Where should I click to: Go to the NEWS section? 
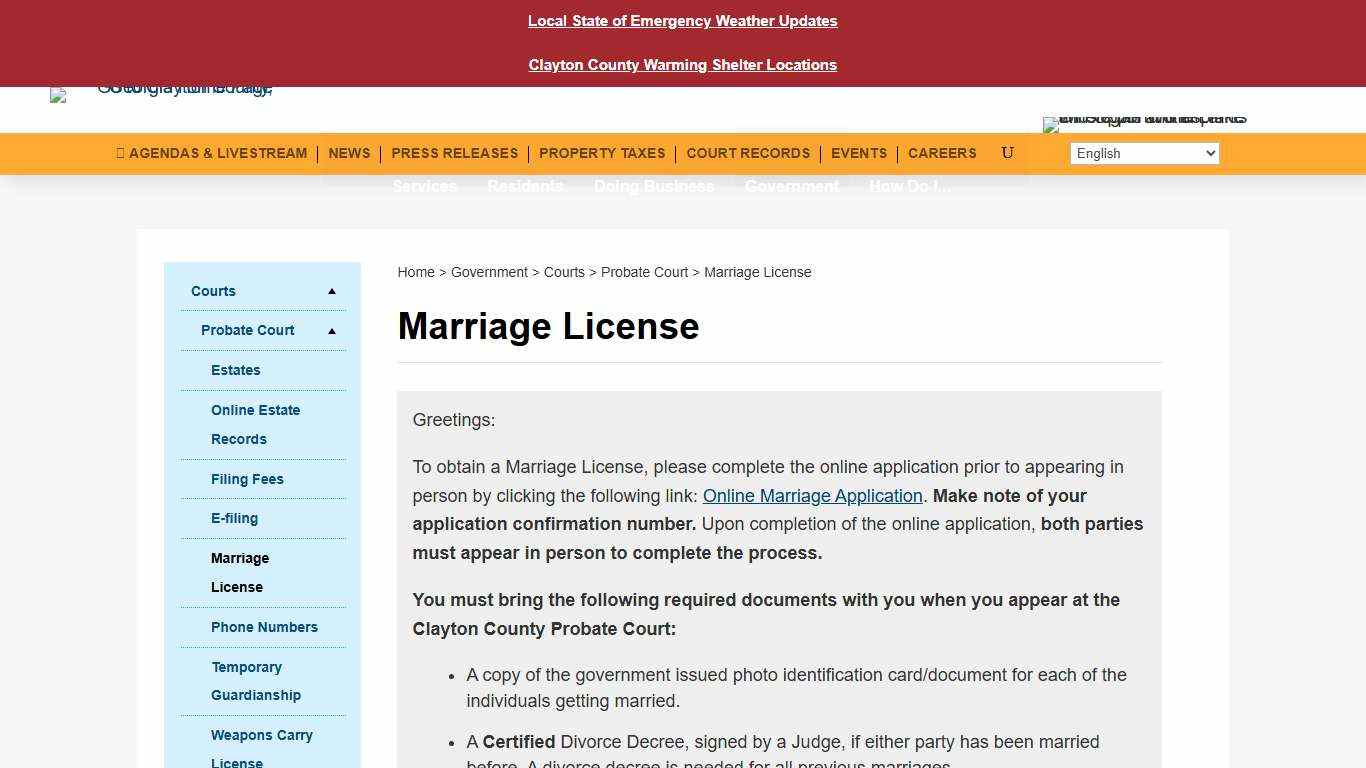point(349,153)
